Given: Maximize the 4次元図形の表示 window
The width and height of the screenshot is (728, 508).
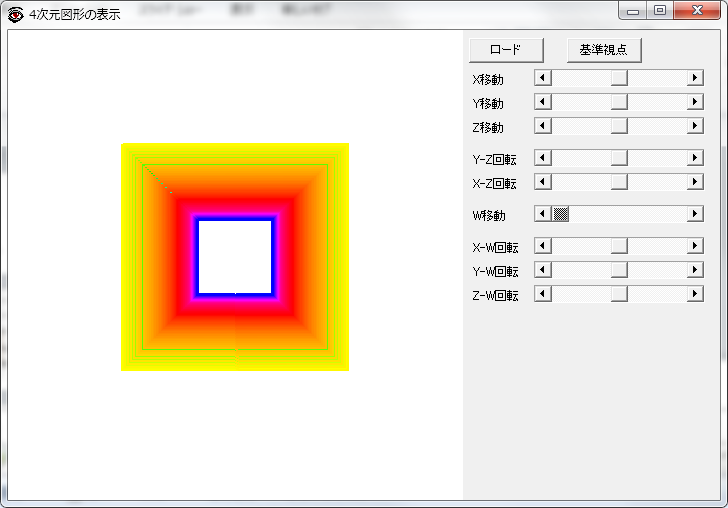Looking at the screenshot, I should [660, 11].
